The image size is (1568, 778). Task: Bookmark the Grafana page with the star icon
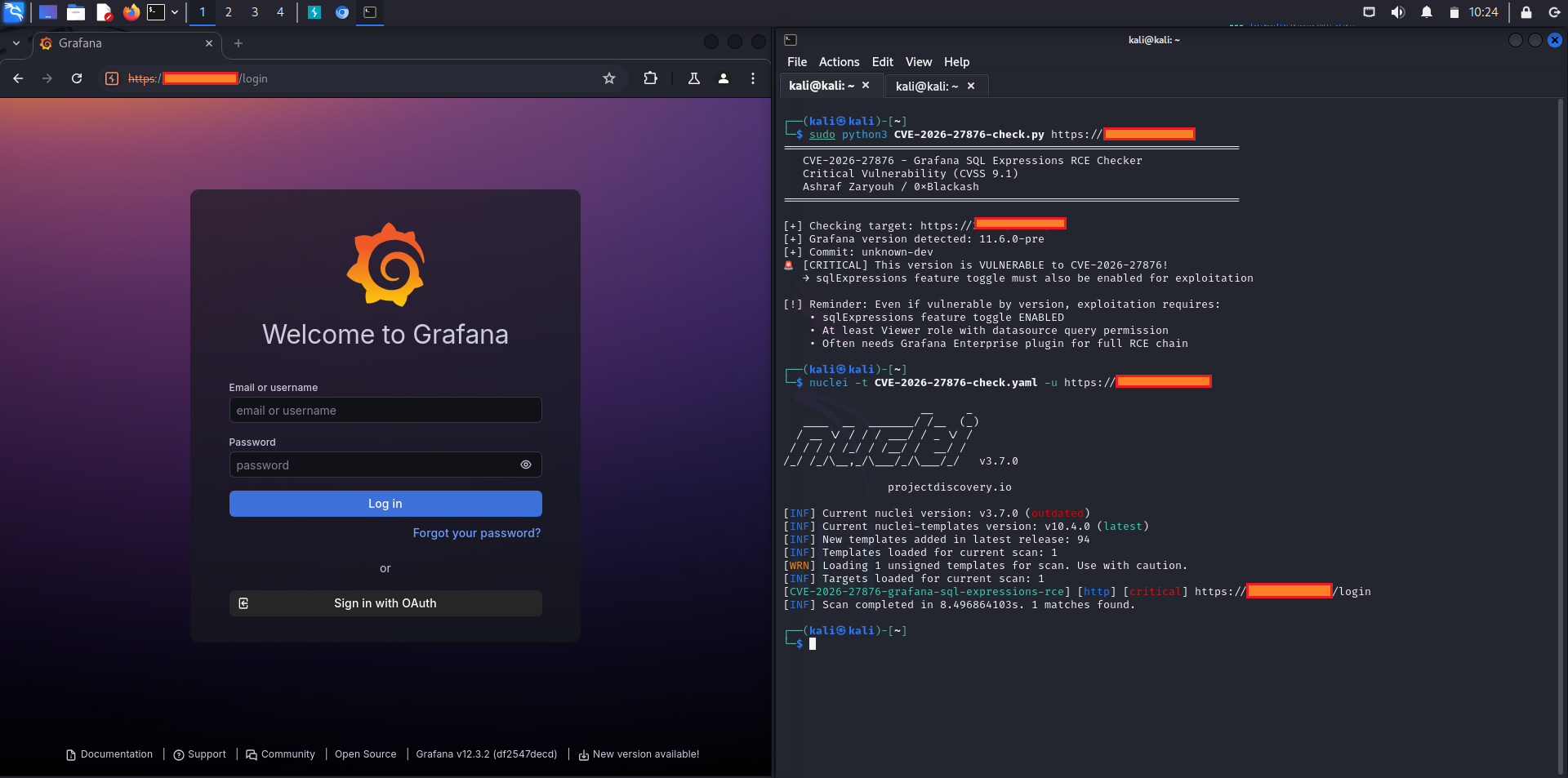(x=608, y=78)
